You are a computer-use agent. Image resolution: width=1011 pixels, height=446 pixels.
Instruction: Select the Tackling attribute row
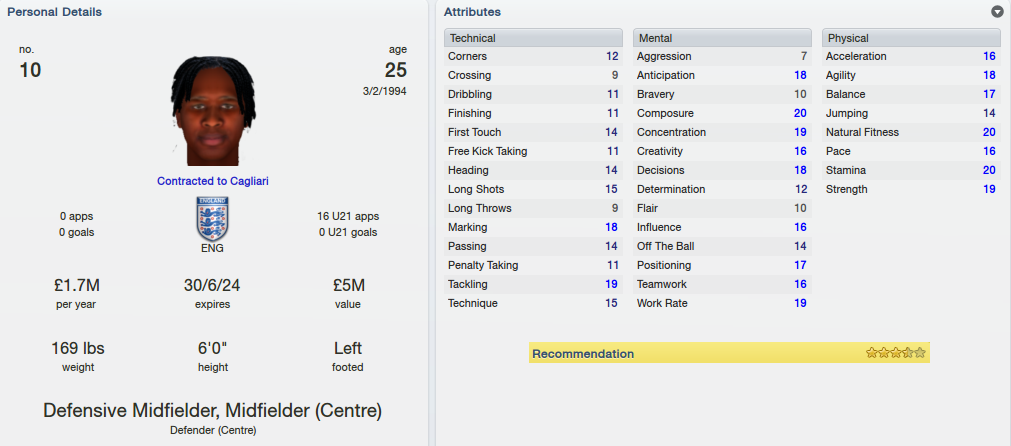click(x=533, y=284)
